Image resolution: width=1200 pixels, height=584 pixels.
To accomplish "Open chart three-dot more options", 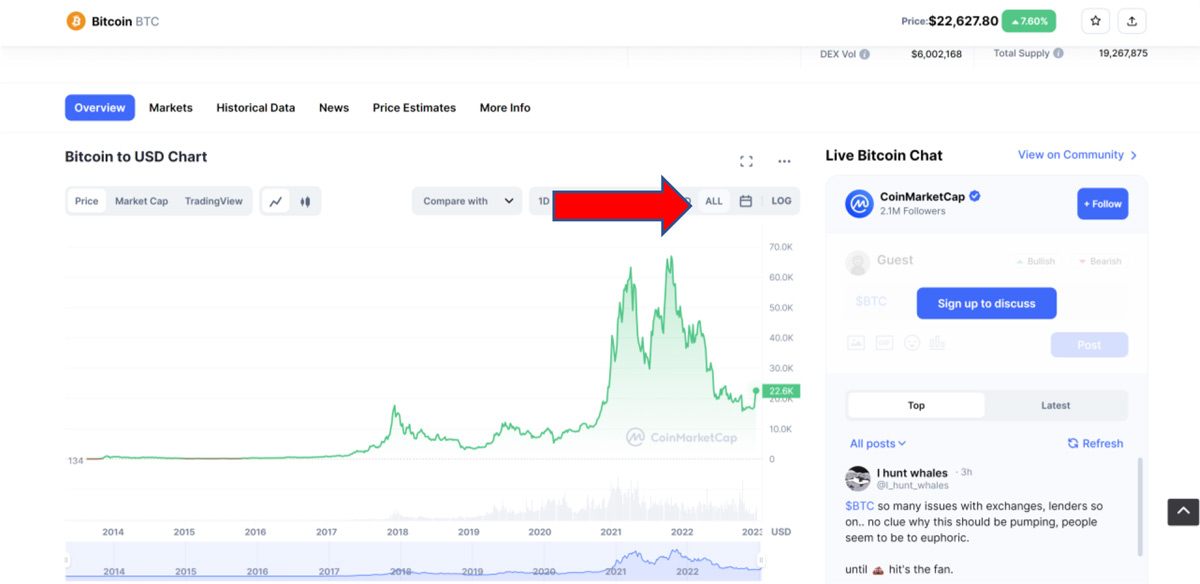I will coord(784,161).
